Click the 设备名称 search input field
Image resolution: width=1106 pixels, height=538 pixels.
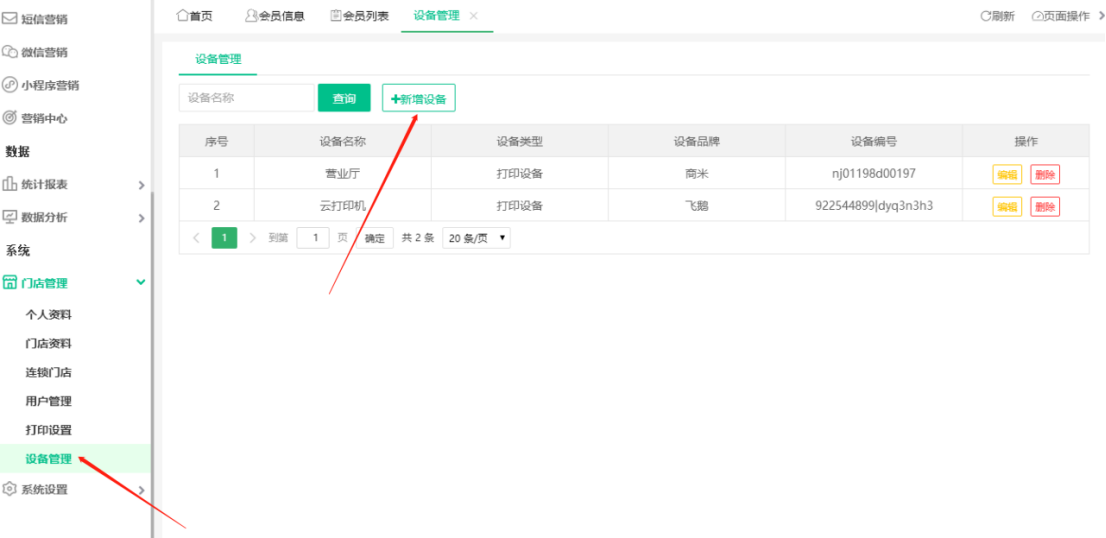(x=246, y=98)
